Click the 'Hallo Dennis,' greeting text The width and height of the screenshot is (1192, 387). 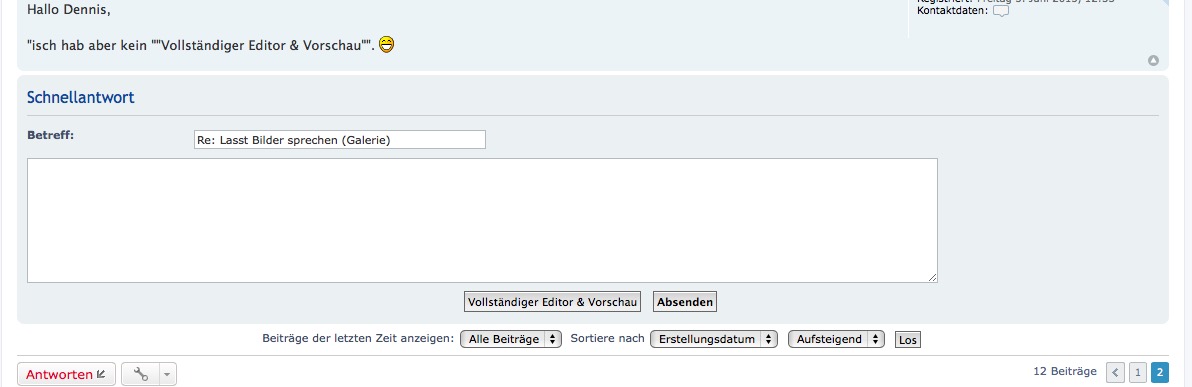click(x=68, y=11)
